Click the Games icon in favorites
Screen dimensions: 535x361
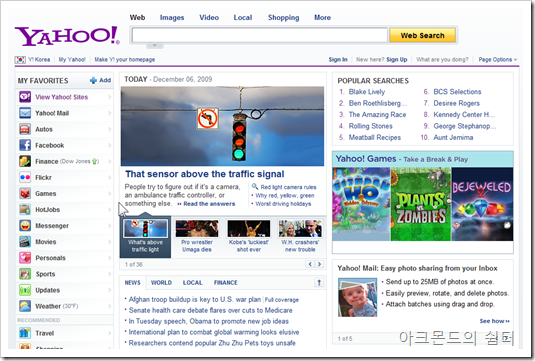(25, 193)
